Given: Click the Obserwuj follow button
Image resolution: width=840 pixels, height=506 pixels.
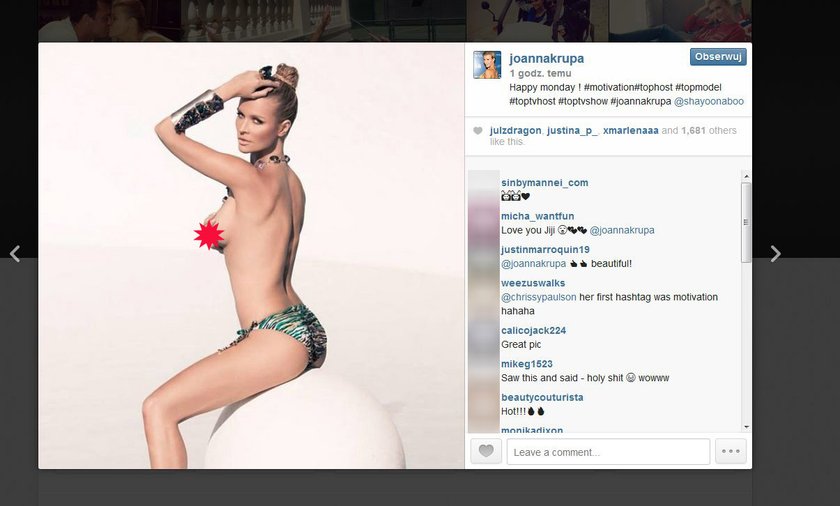Looking at the screenshot, I should [718, 57].
